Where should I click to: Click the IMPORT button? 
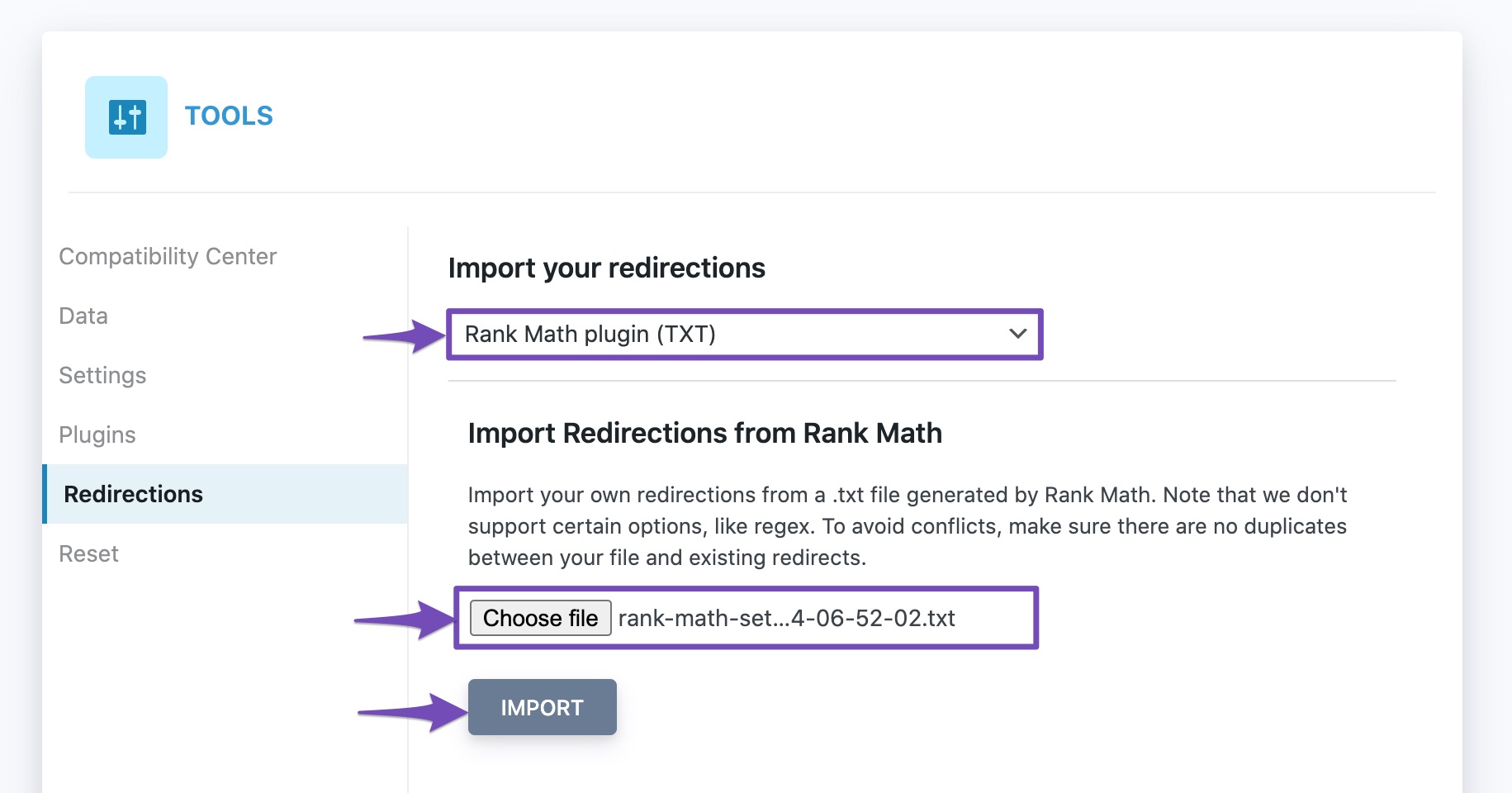click(542, 707)
